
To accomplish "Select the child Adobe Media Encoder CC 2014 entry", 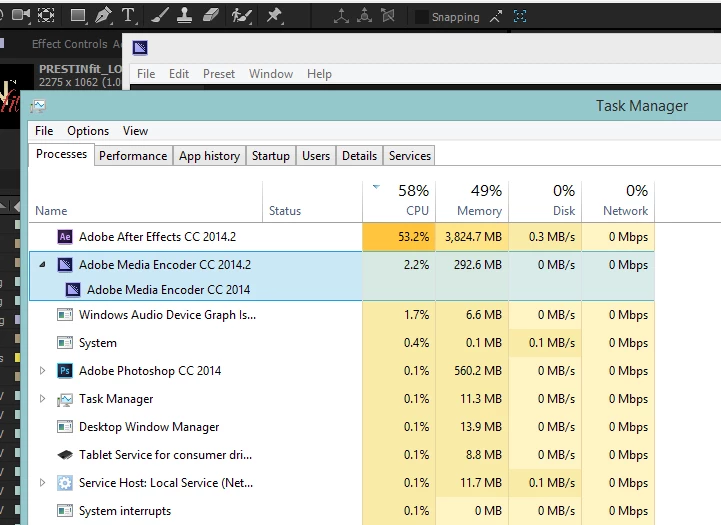I will coord(342,290).
